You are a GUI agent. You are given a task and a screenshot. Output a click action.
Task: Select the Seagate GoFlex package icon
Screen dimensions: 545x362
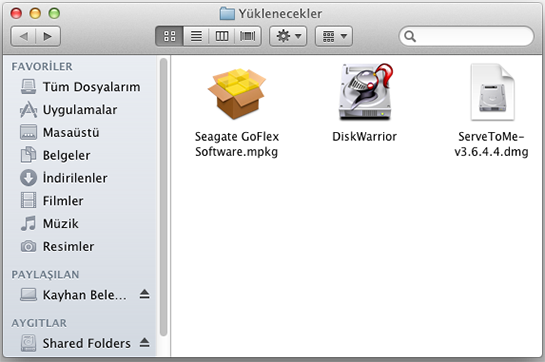point(237,94)
